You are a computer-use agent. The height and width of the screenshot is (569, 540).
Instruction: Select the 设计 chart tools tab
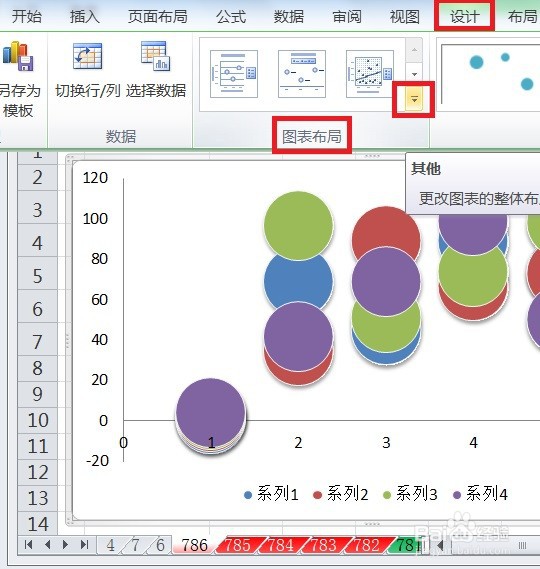coord(465,17)
